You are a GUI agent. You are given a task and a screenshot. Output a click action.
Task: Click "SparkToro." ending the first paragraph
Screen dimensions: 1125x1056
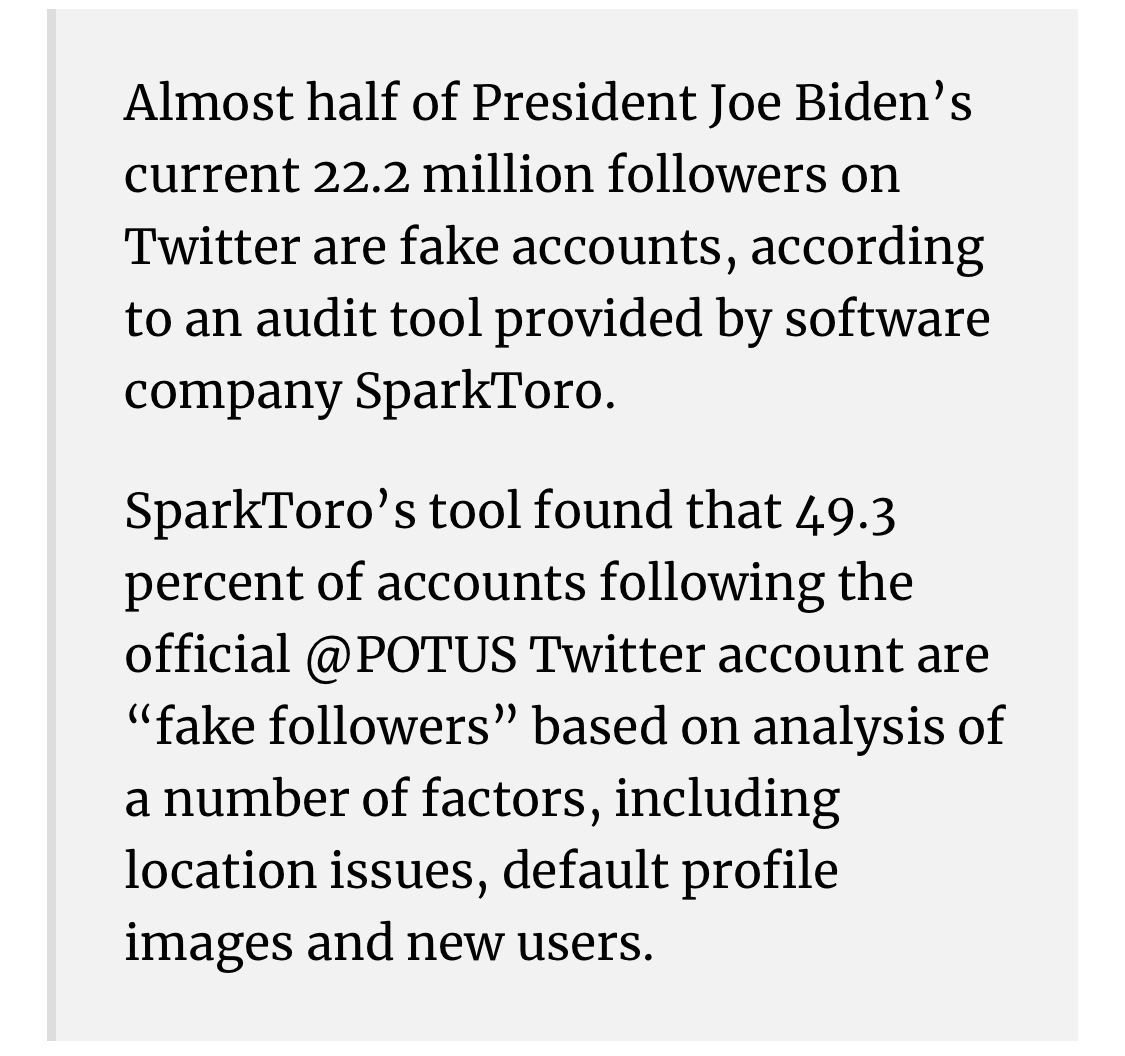click(486, 392)
